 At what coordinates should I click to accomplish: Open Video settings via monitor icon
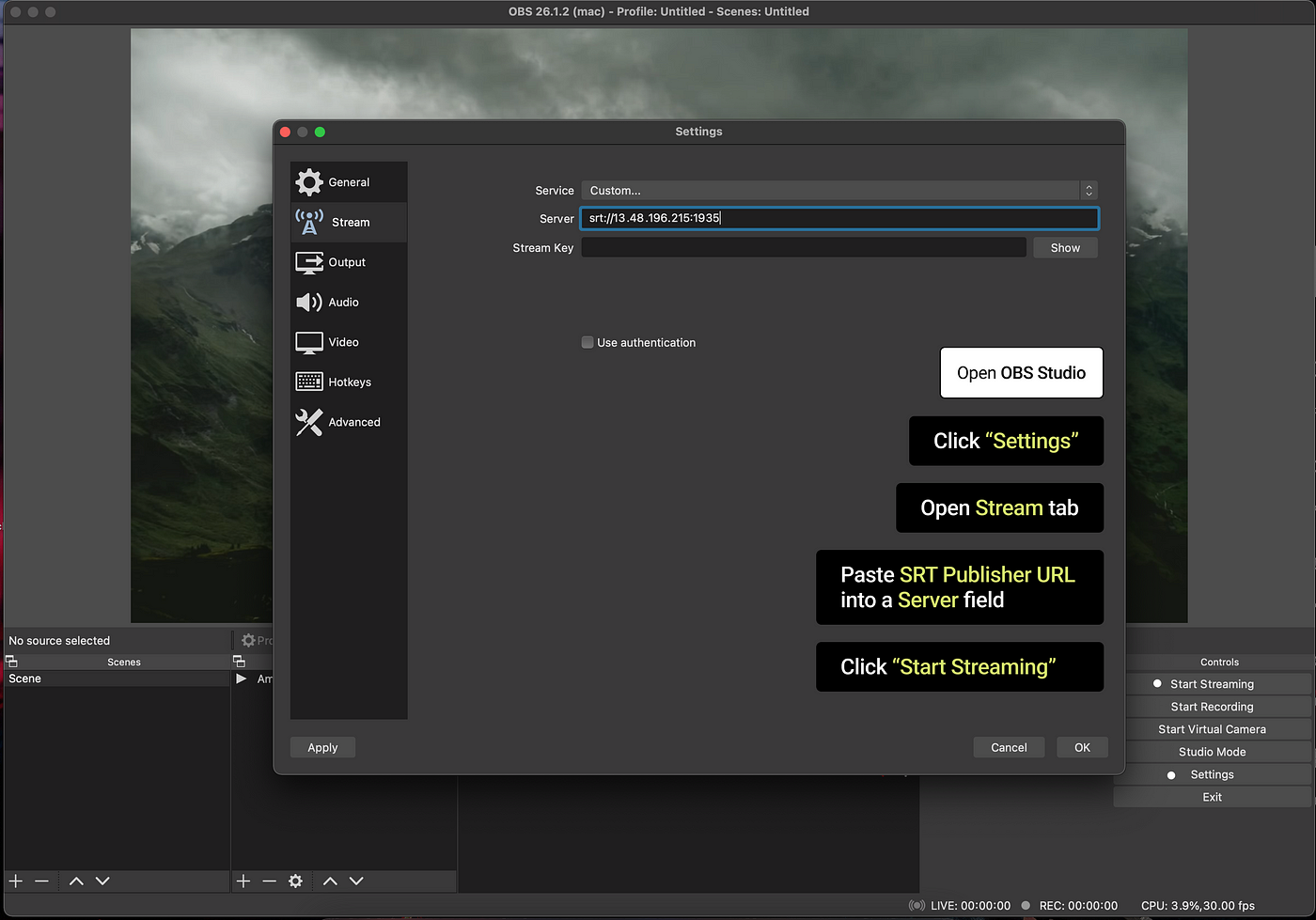click(x=309, y=342)
